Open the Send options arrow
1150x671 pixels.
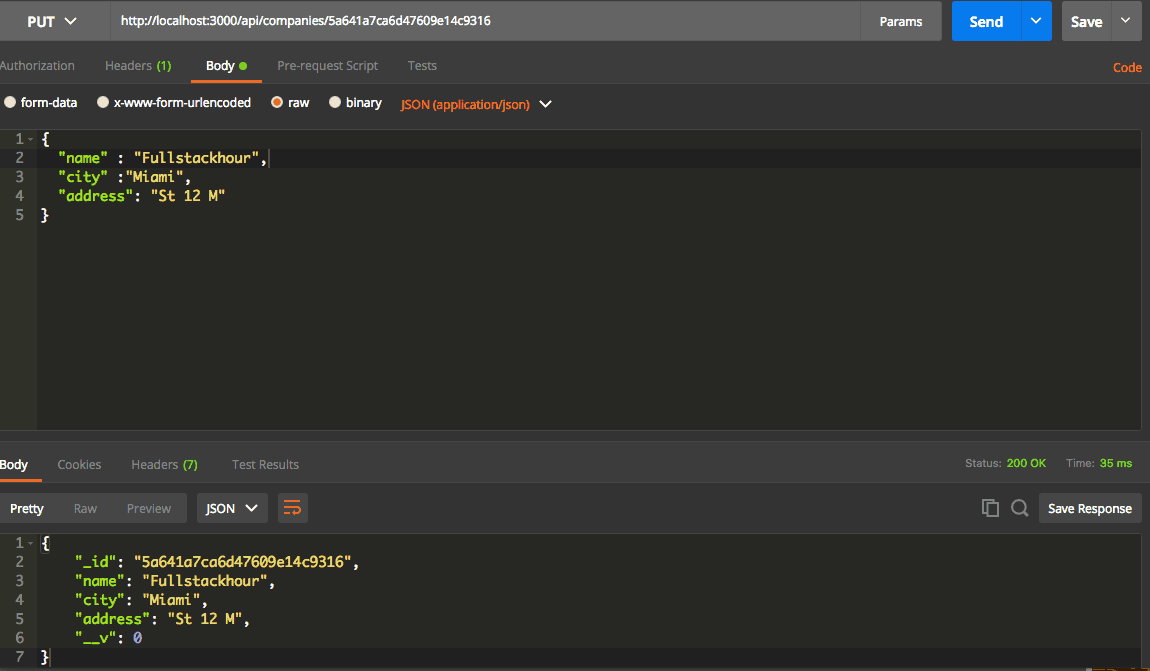[x=1036, y=21]
